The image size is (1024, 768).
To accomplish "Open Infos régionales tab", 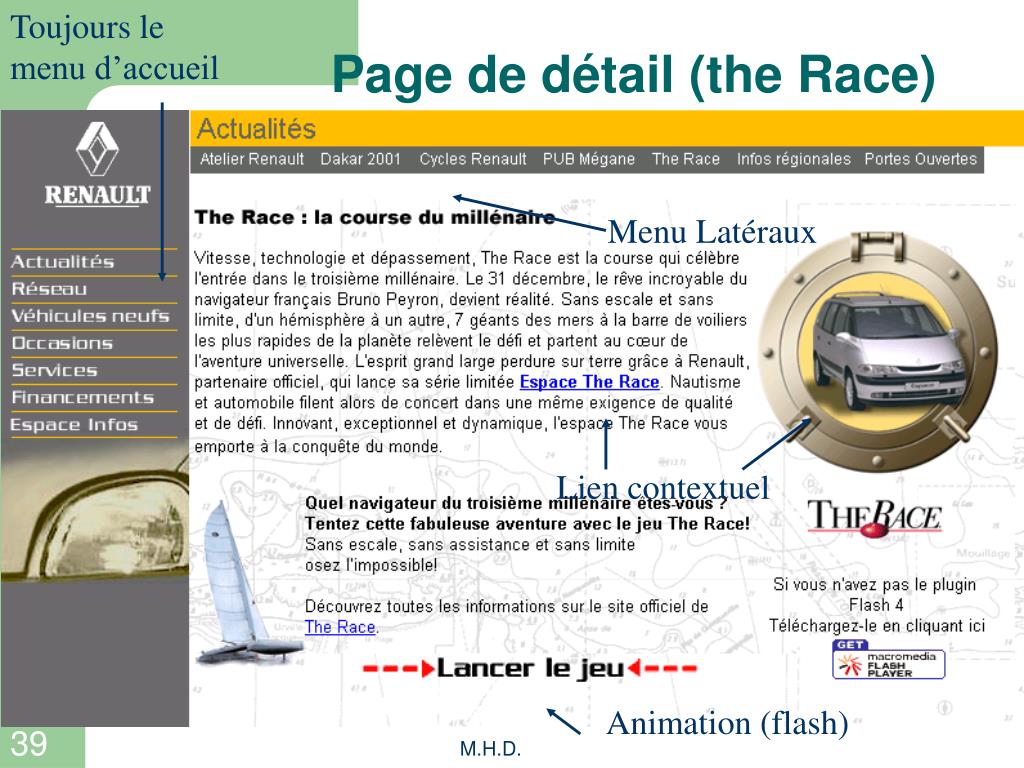I will (x=793, y=159).
